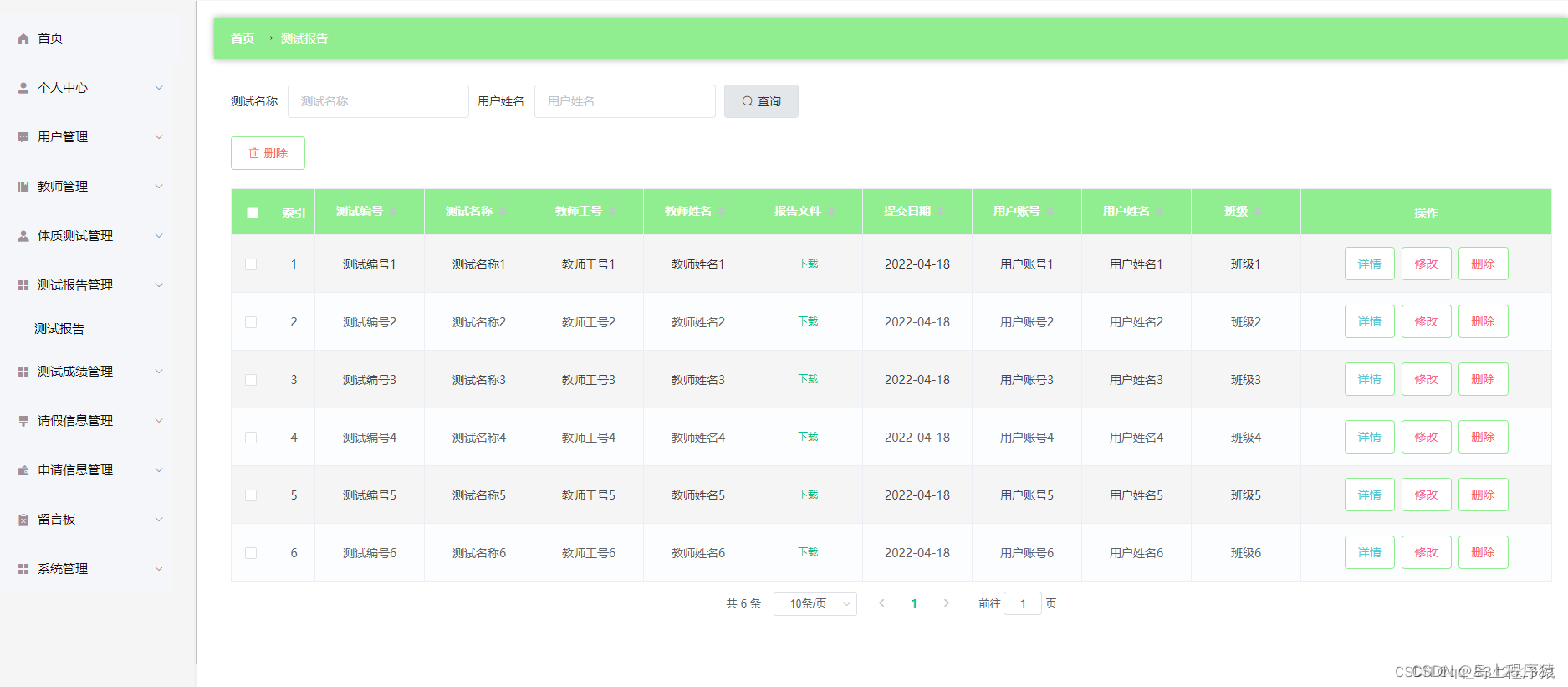Click the chart icon beside 教师管理

(23, 187)
